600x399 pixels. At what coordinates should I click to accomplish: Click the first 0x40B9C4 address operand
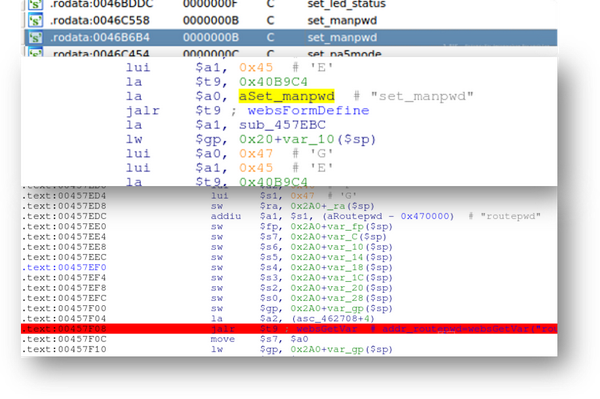tap(273, 82)
